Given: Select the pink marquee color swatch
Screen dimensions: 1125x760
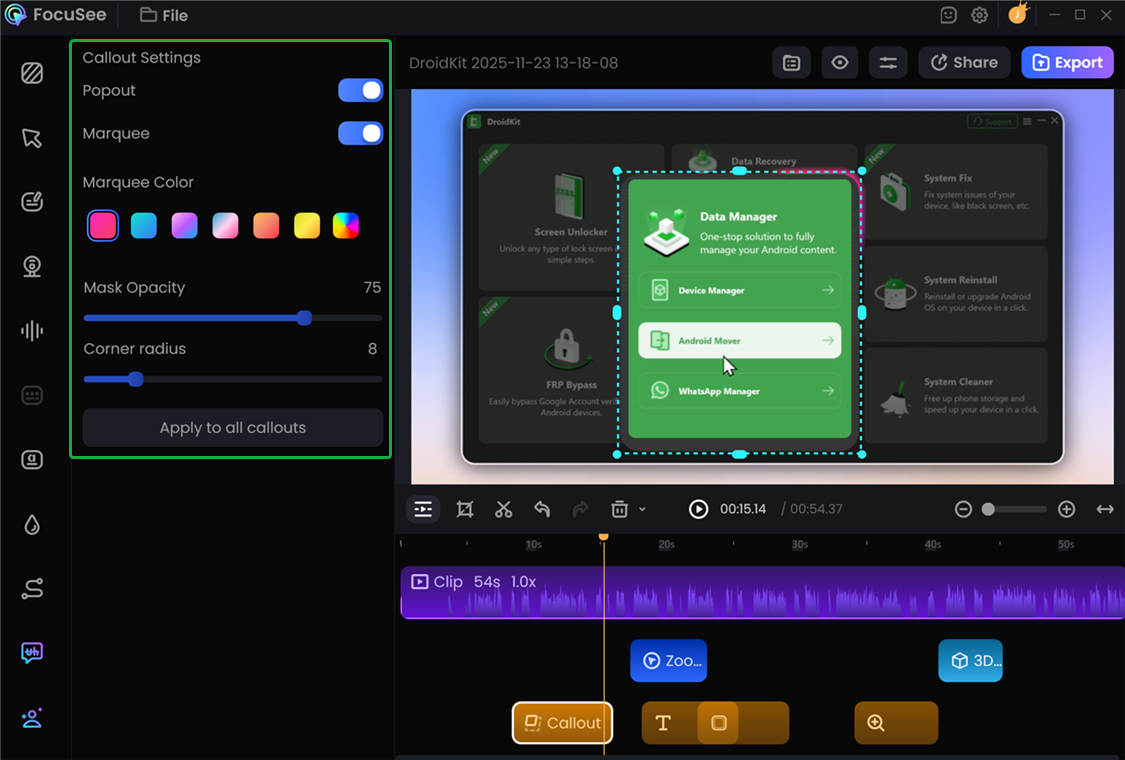Looking at the screenshot, I should coord(103,225).
